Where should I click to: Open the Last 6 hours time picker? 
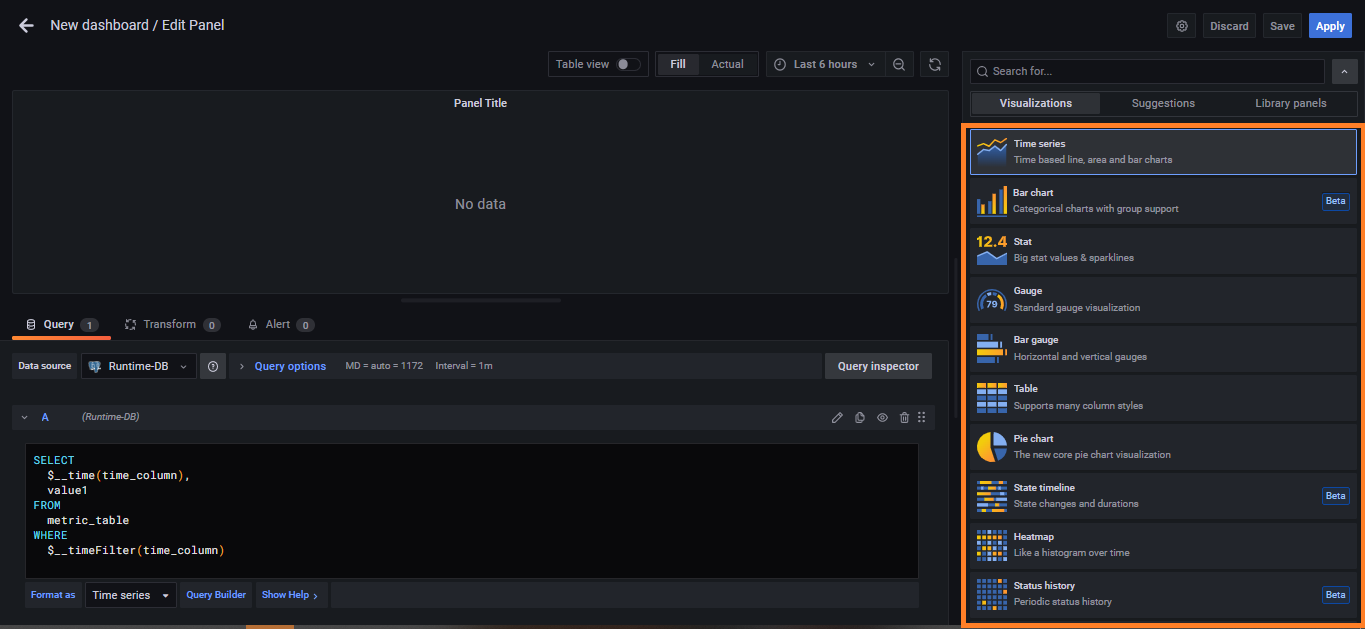tap(825, 64)
